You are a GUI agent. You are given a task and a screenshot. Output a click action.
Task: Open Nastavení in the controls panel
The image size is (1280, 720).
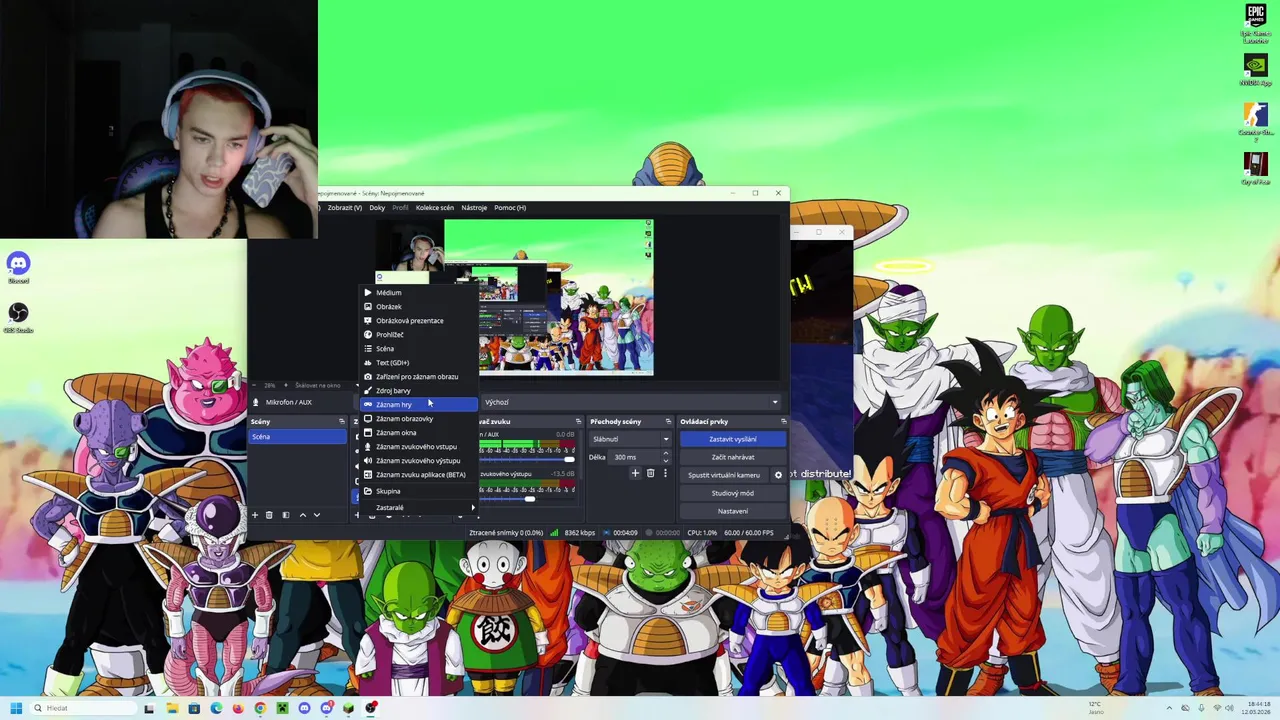click(733, 511)
